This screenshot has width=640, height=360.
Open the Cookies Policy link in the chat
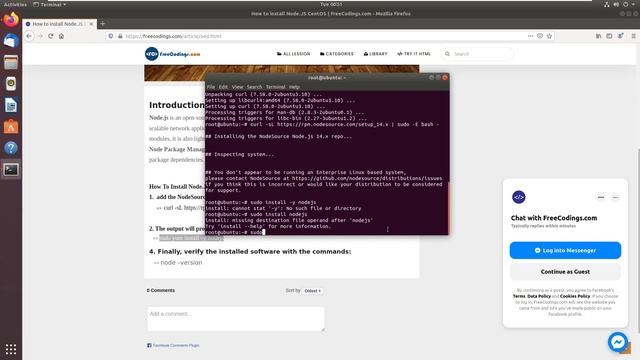click(x=575, y=296)
